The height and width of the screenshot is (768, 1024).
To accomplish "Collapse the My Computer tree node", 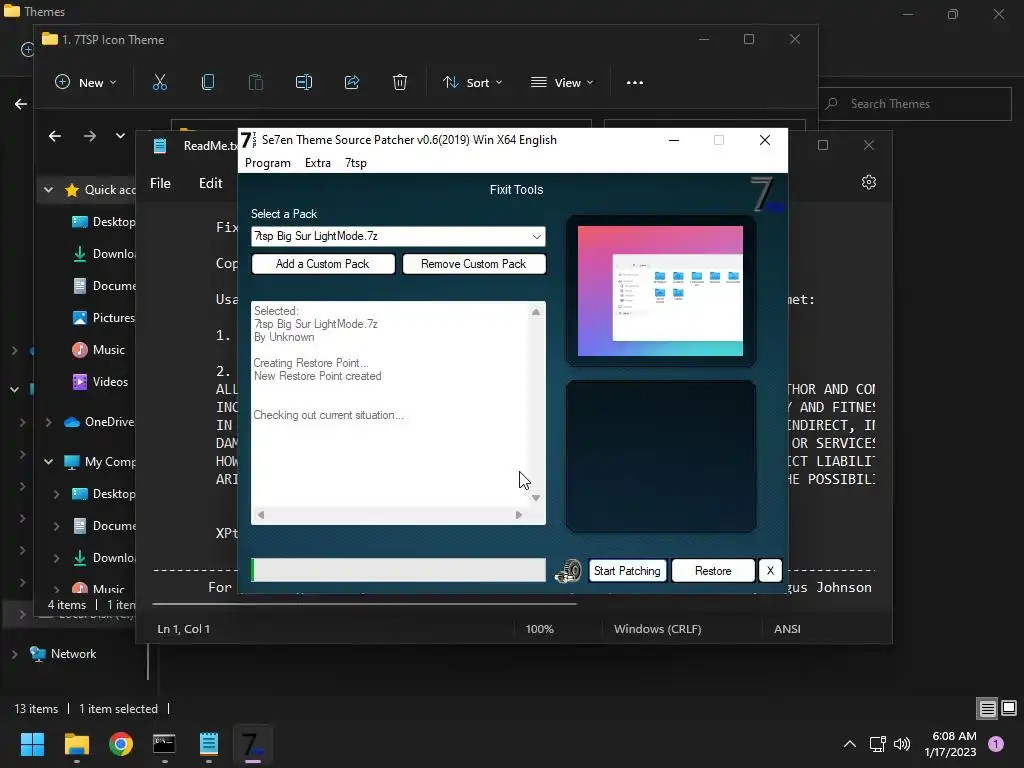I will point(48,462).
